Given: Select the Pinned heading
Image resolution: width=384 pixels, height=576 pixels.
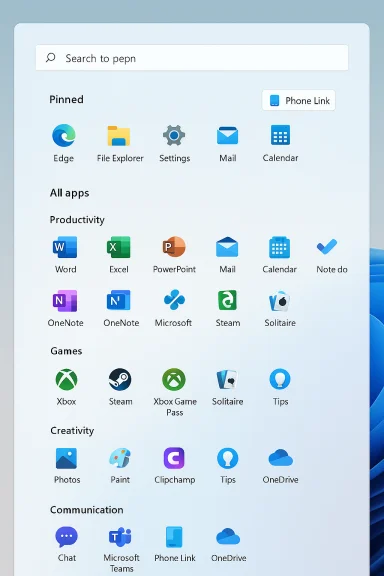Looking at the screenshot, I should pos(67,100).
